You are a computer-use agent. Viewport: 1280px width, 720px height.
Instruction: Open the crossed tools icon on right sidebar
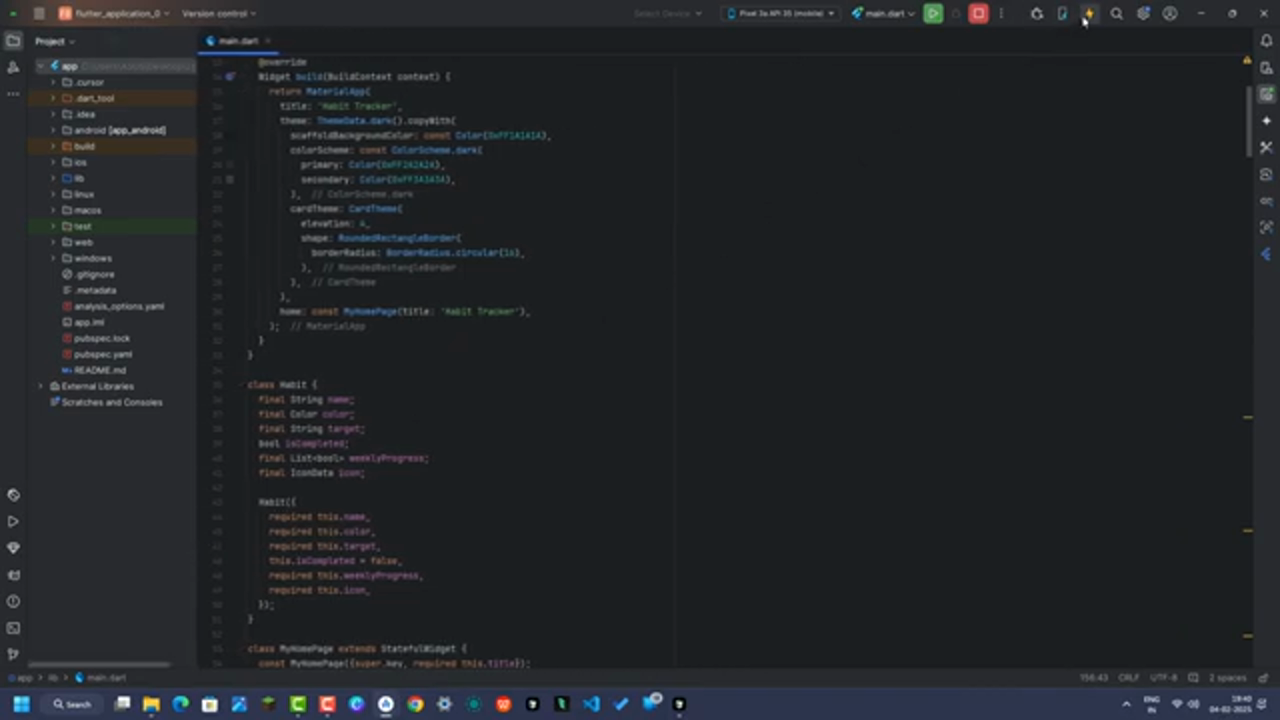pyautogui.click(x=1266, y=147)
